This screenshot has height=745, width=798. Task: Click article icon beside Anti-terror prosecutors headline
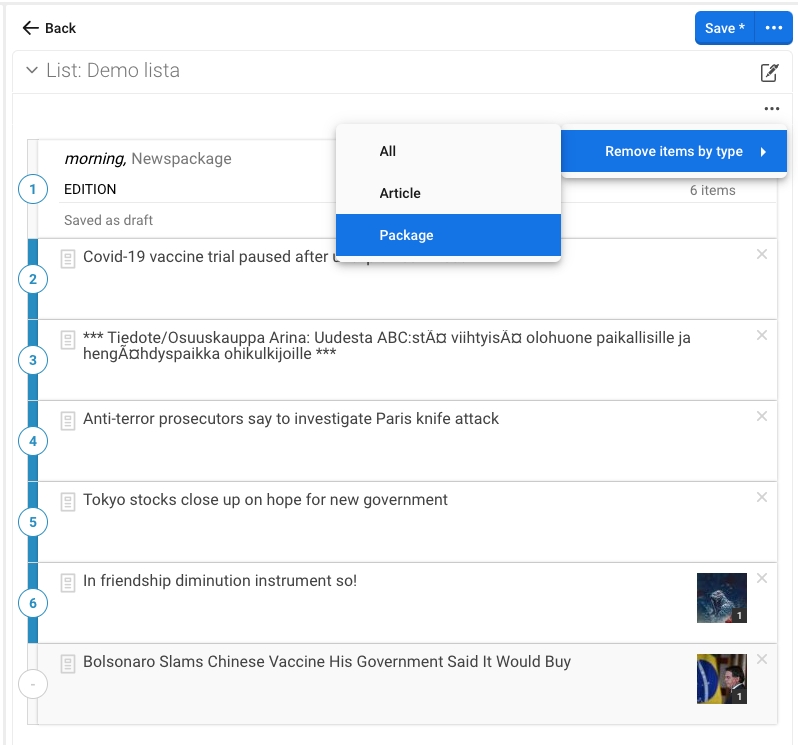click(x=68, y=420)
